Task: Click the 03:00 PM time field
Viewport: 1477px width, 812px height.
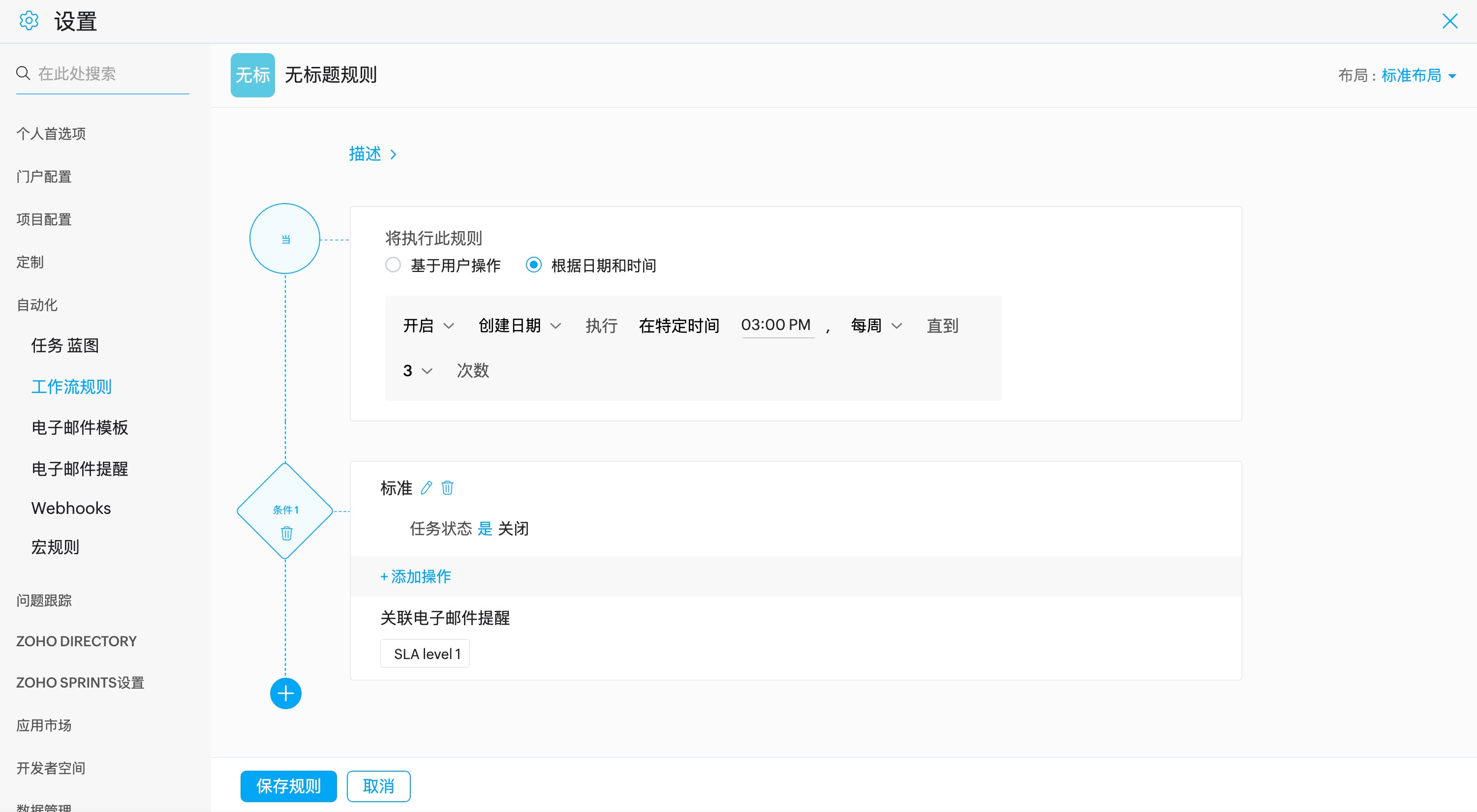Action: pyautogui.click(x=776, y=325)
